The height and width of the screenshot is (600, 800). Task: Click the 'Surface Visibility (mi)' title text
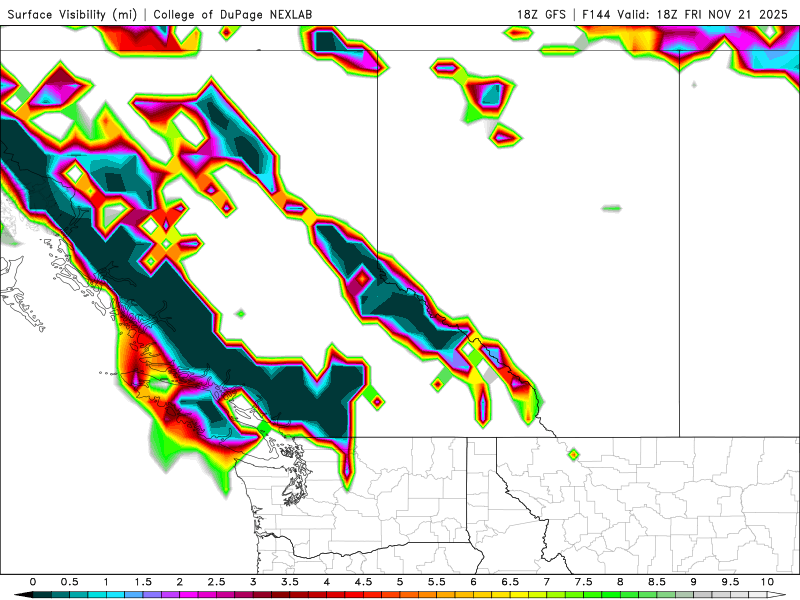[72, 14]
